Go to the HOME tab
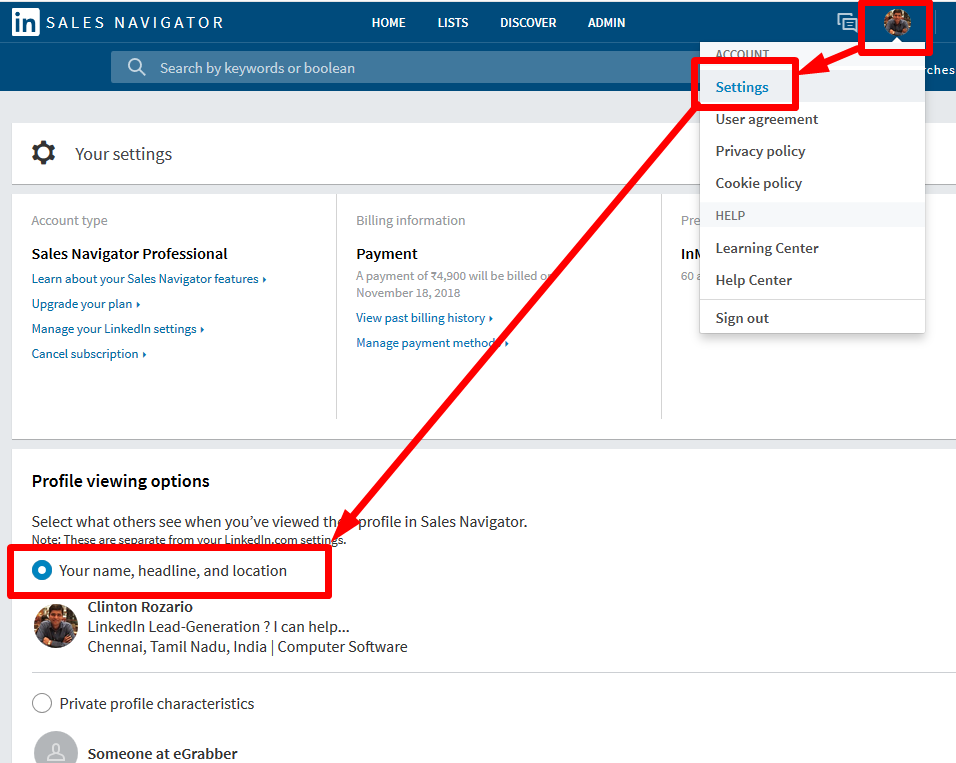Viewport: 956px width, 763px height. click(x=388, y=23)
